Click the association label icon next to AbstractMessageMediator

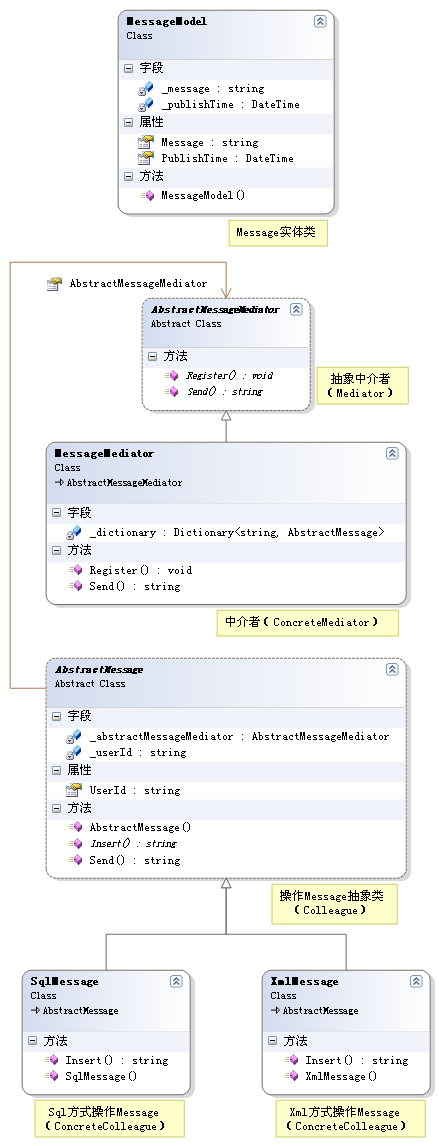point(54,284)
